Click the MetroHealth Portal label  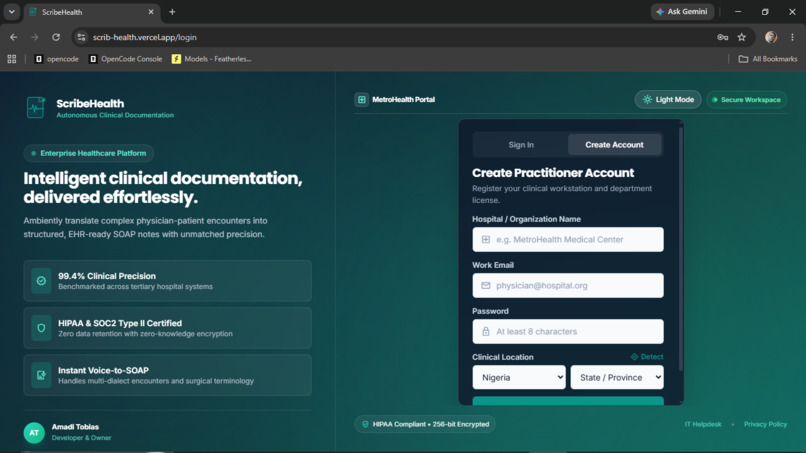click(404, 100)
